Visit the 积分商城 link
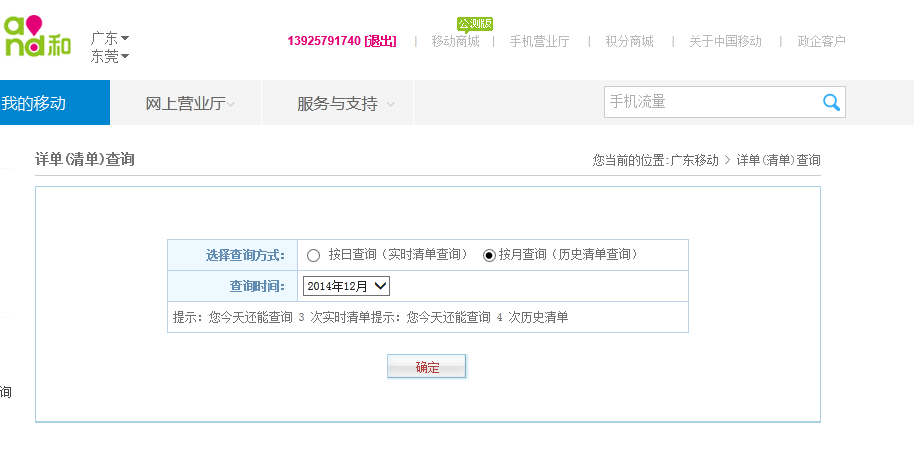914x469 pixels. click(629, 41)
